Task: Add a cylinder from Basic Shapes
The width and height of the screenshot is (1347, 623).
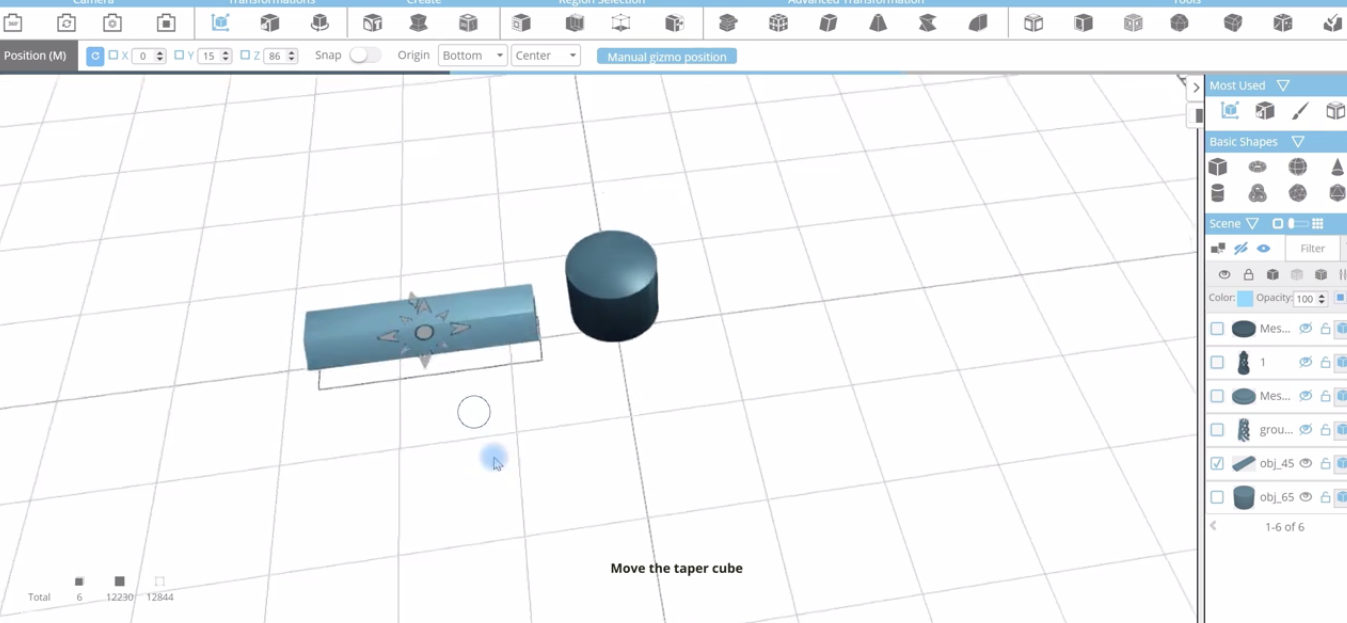Action: (x=1217, y=193)
